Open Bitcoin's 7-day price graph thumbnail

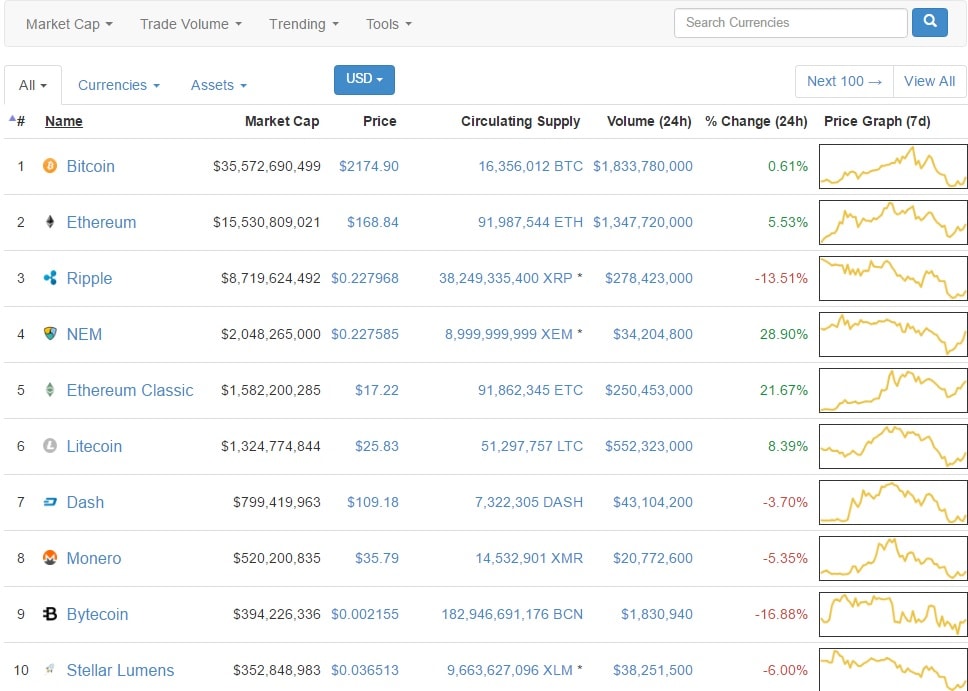pyautogui.click(x=892, y=166)
